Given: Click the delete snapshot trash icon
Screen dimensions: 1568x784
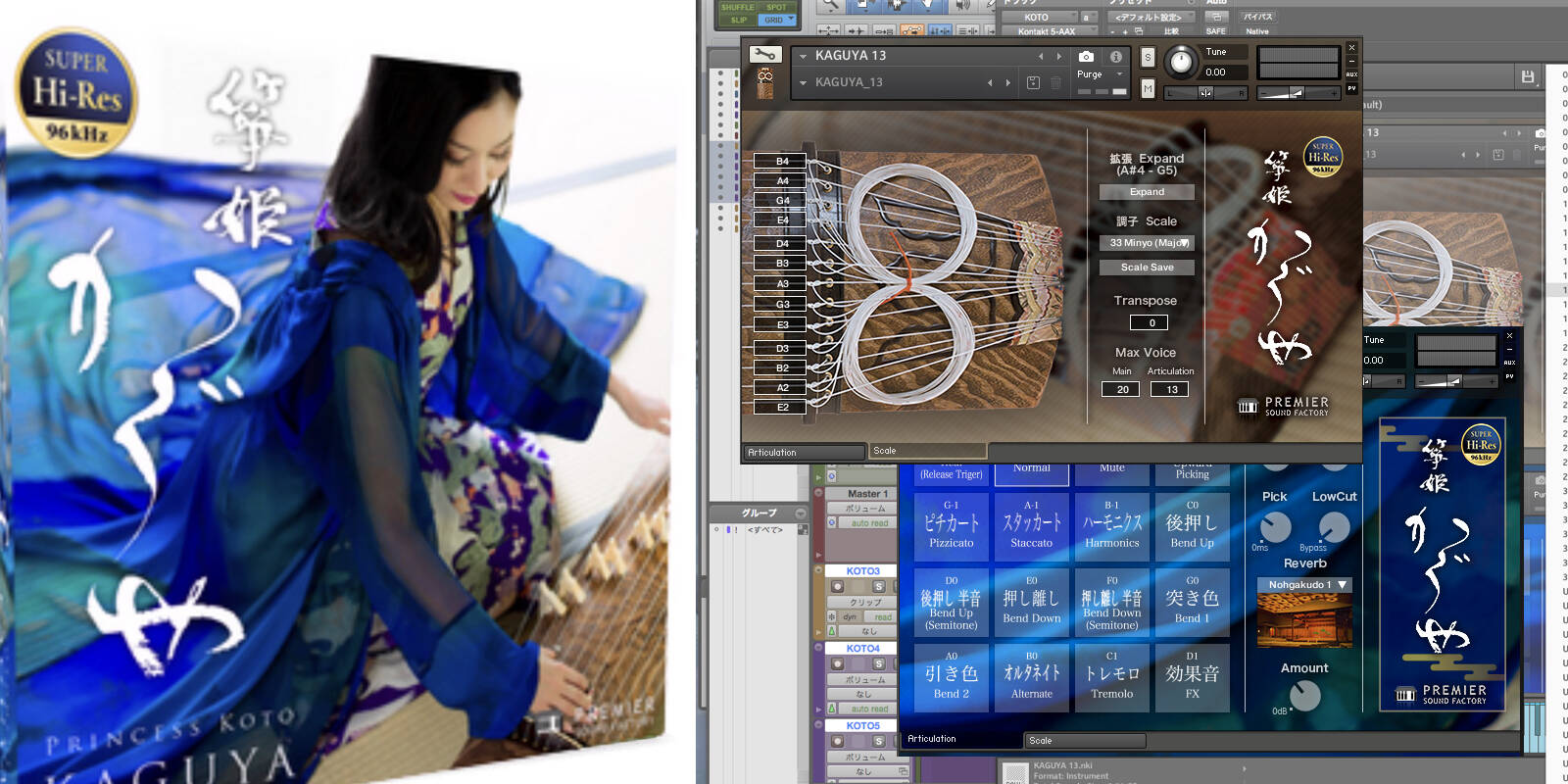Looking at the screenshot, I should [1055, 82].
